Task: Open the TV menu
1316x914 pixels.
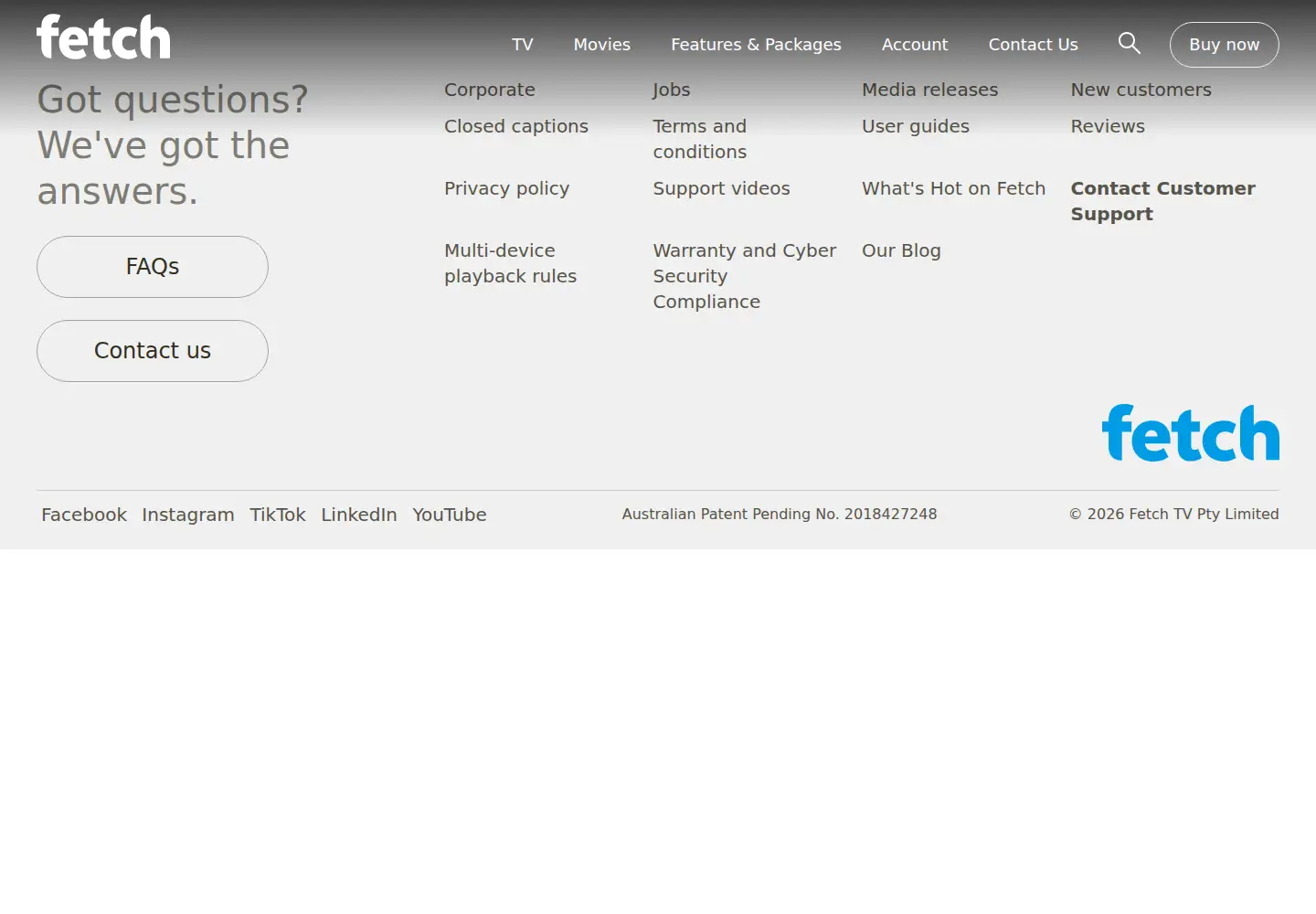Action: pyautogui.click(x=523, y=45)
